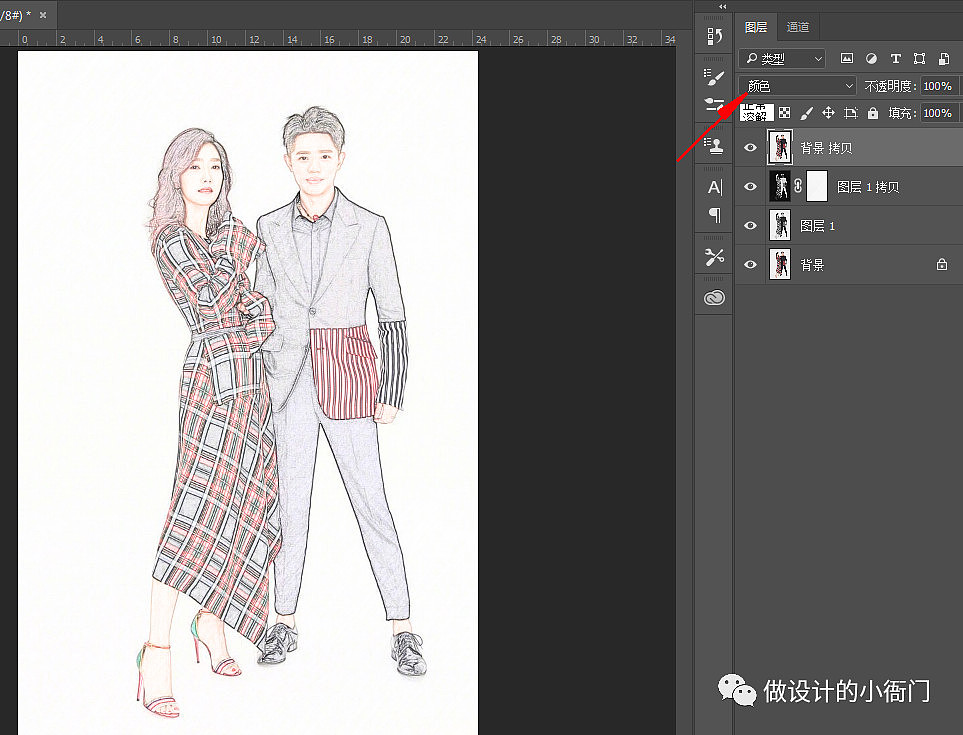Screen dimensions: 963x735
Task: Toggle lock transparent pixels button
Action: (784, 113)
